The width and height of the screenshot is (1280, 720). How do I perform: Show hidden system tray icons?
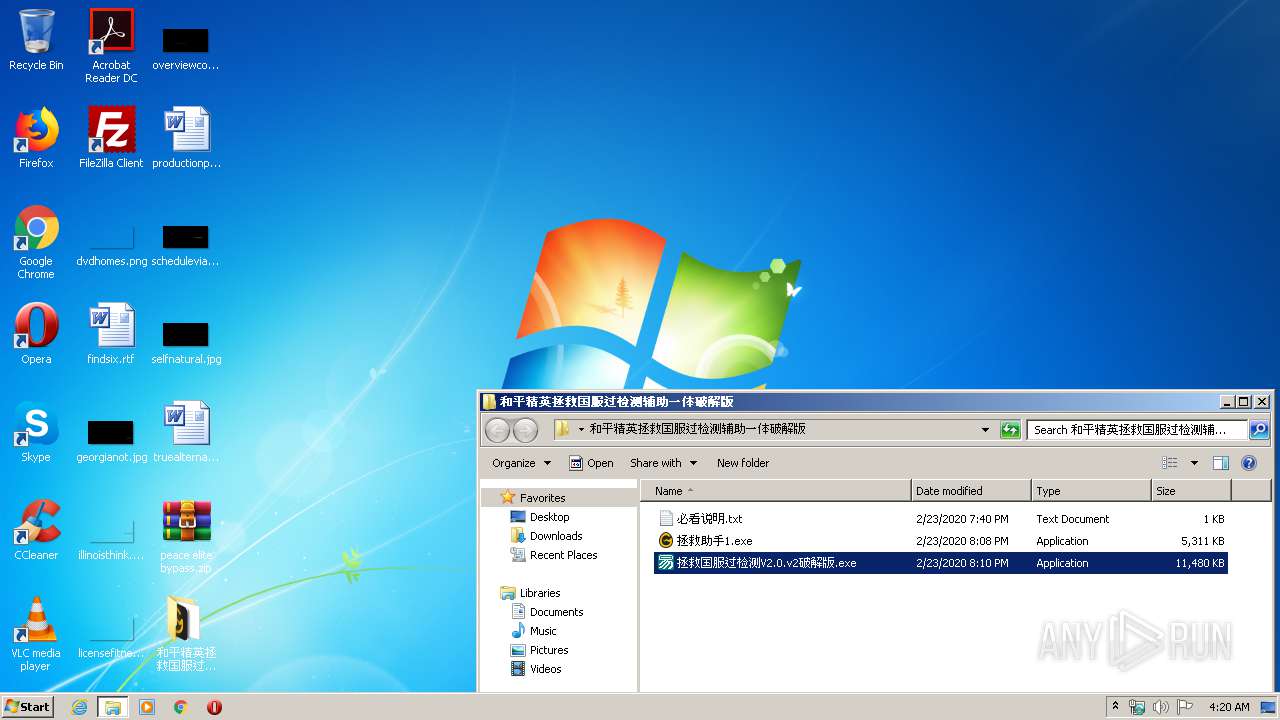[1115, 707]
